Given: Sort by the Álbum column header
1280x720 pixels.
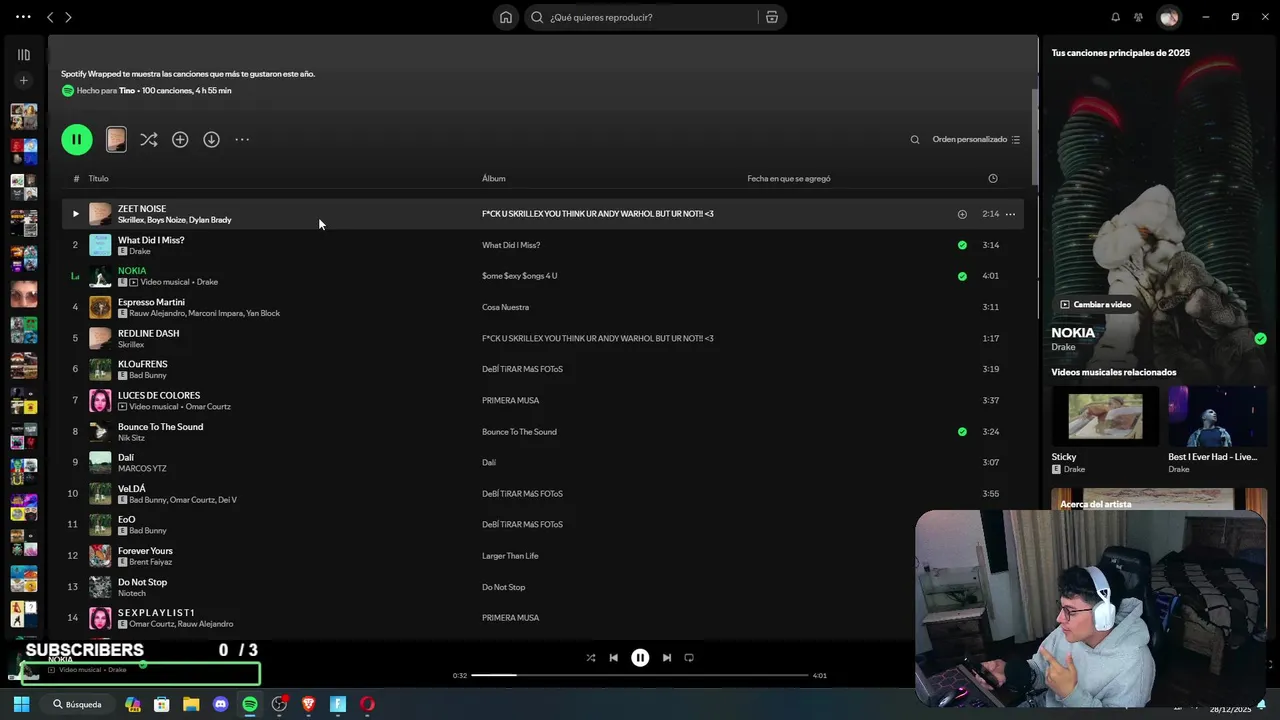Looking at the screenshot, I should pos(494,179).
